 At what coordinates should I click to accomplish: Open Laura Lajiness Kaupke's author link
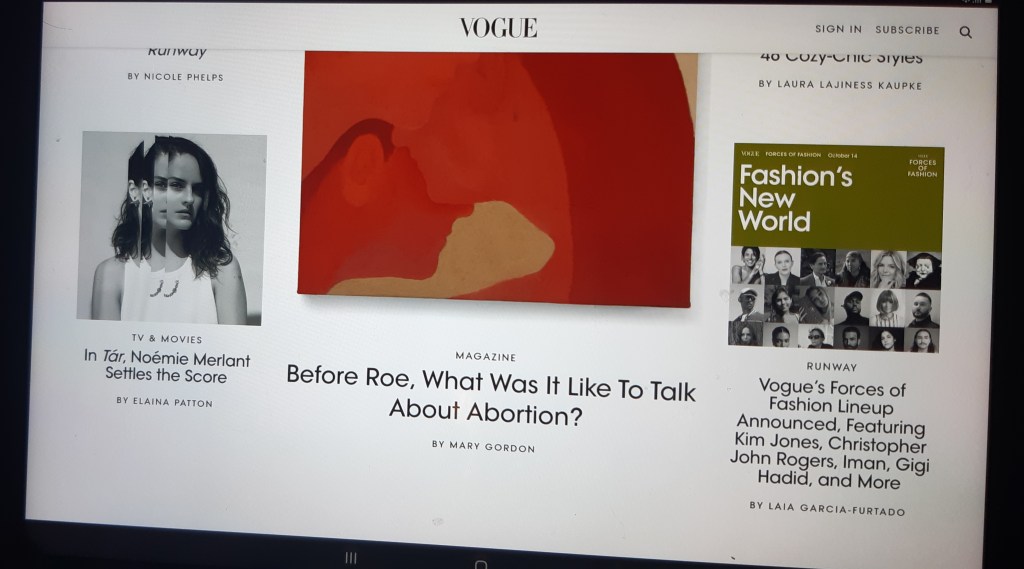[840, 85]
